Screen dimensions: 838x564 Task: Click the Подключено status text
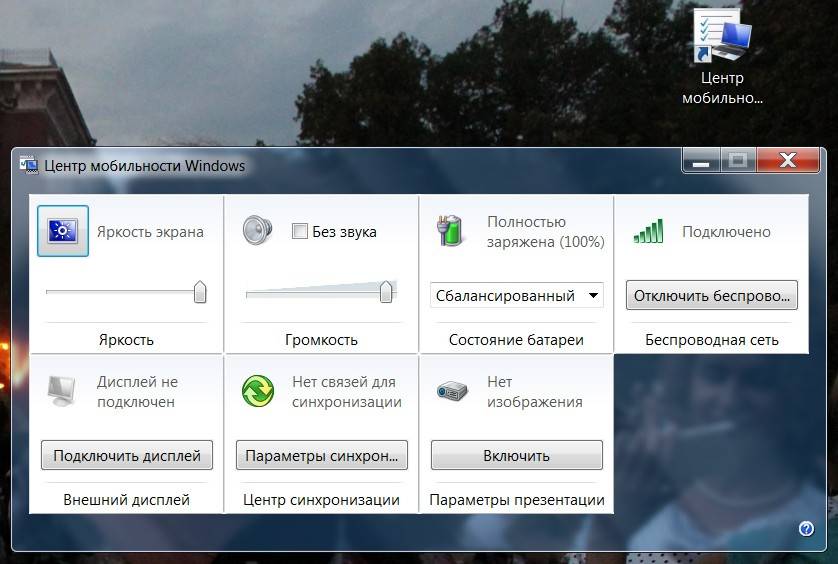[x=726, y=232]
